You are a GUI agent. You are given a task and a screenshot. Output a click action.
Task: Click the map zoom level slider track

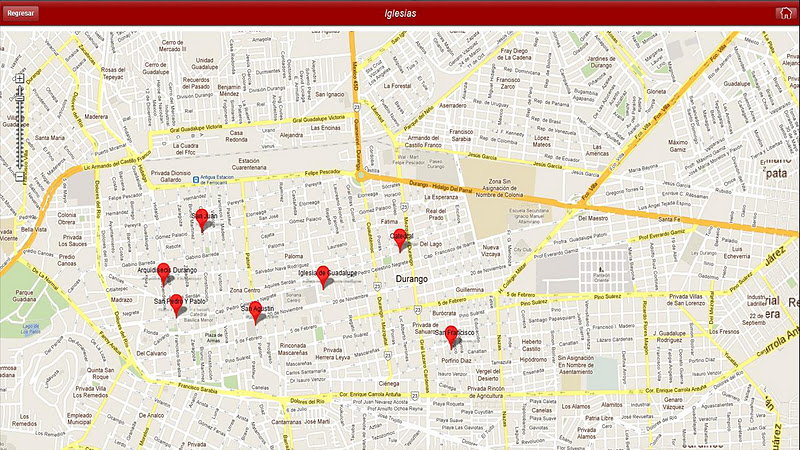point(19,128)
